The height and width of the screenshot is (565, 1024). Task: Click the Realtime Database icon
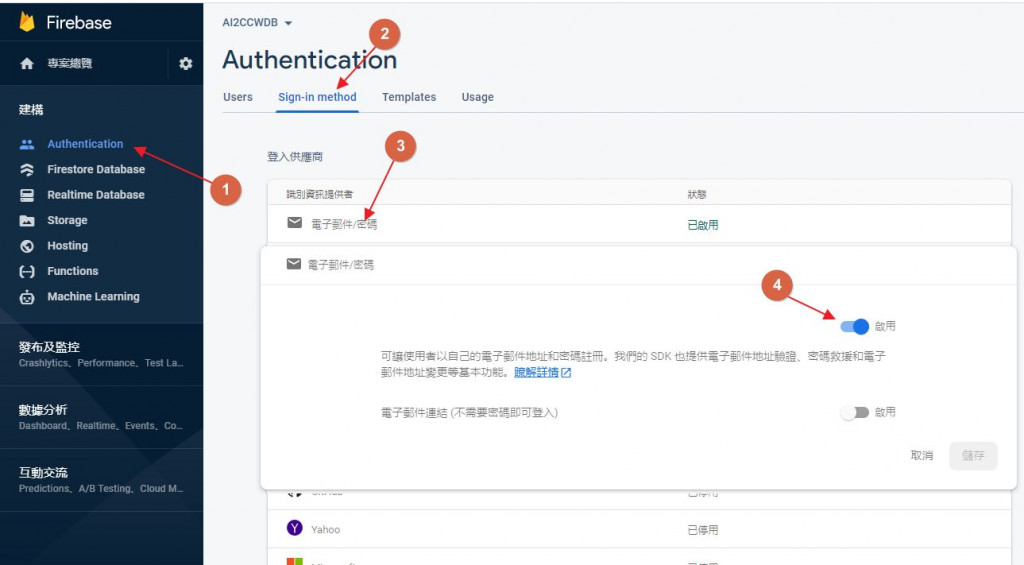[27, 195]
